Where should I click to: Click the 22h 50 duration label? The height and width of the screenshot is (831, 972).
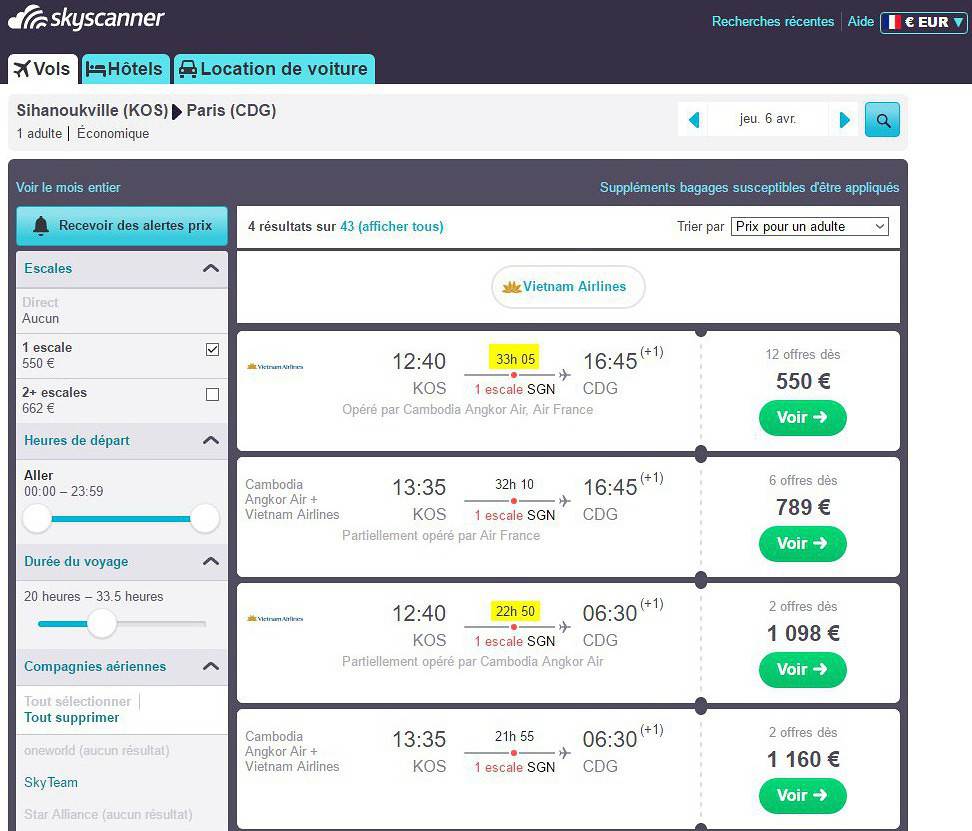(x=515, y=611)
